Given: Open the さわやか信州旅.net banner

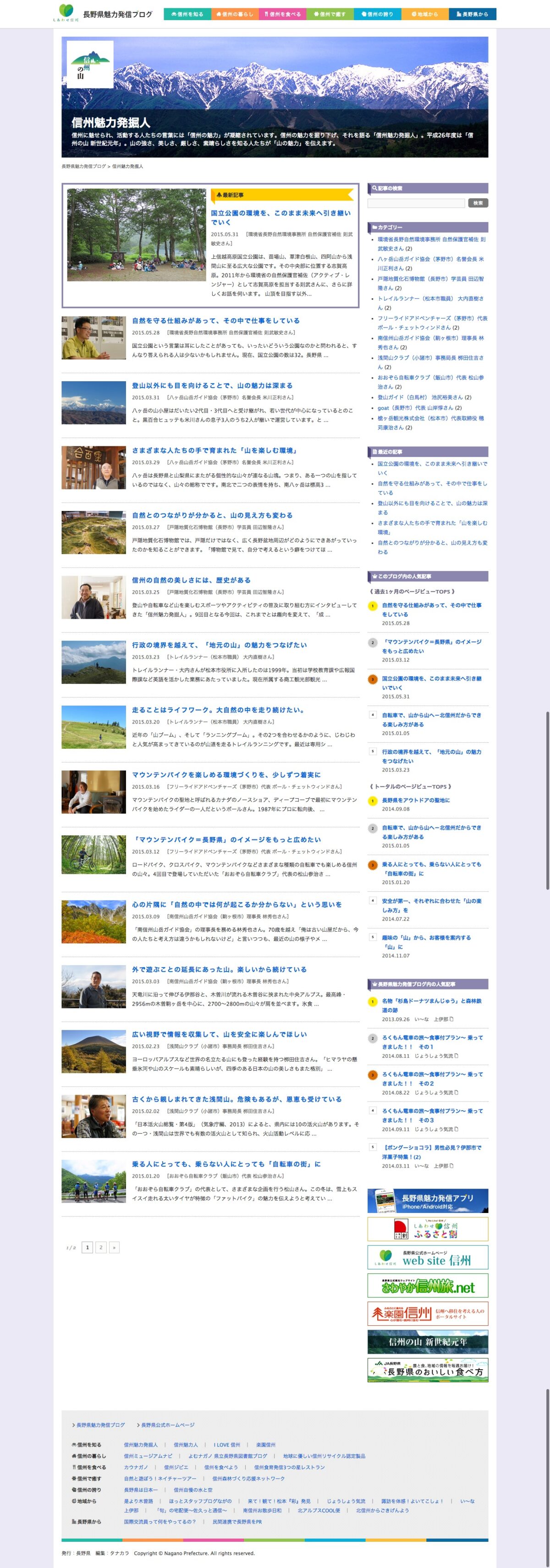Looking at the screenshot, I should coord(427,1285).
